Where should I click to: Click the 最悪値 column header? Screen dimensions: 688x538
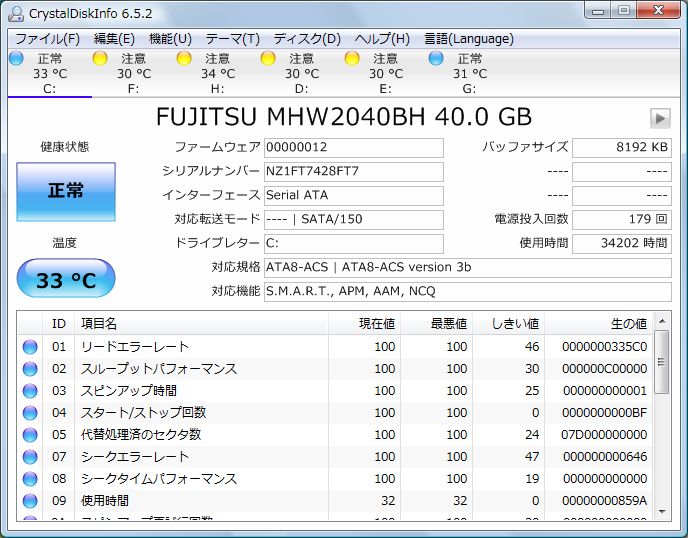pos(436,324)
